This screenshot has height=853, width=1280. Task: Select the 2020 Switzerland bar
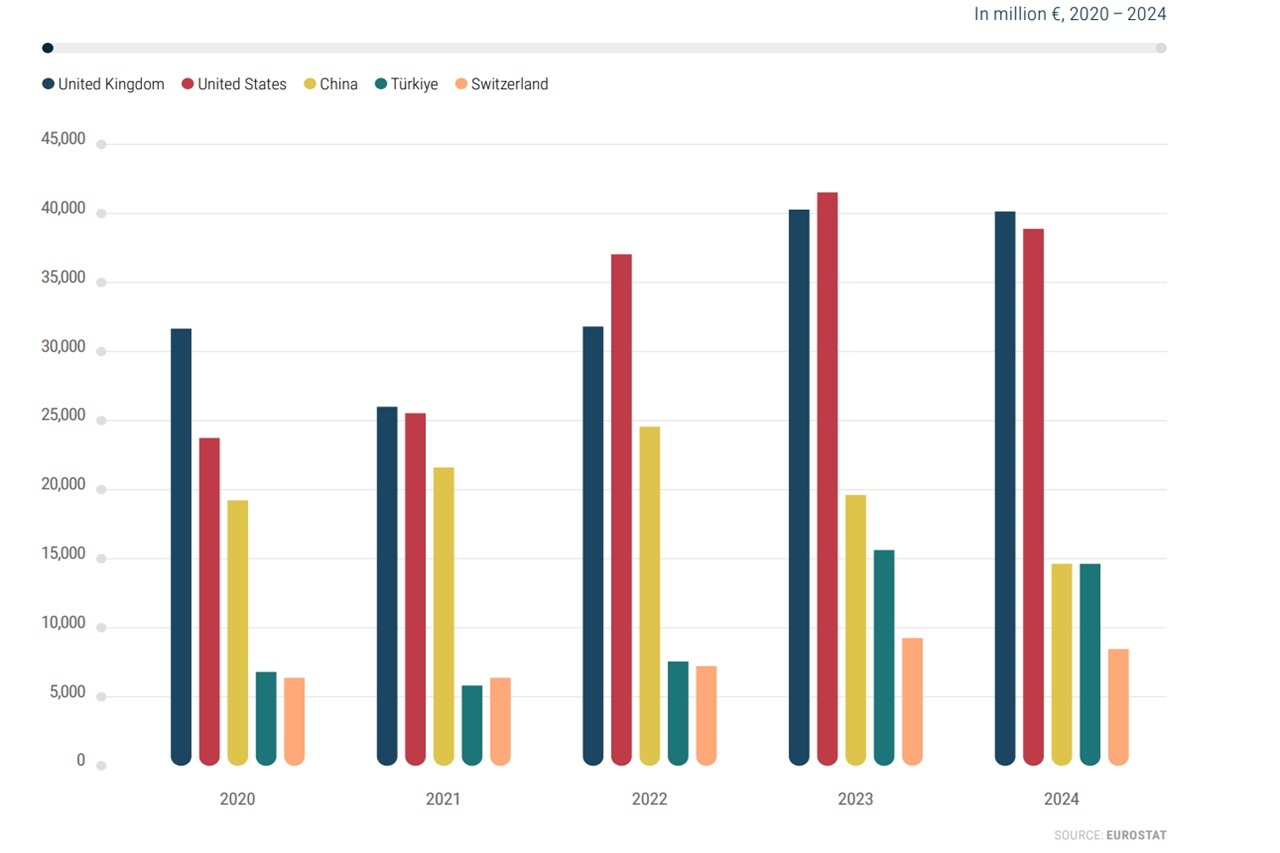294,722
